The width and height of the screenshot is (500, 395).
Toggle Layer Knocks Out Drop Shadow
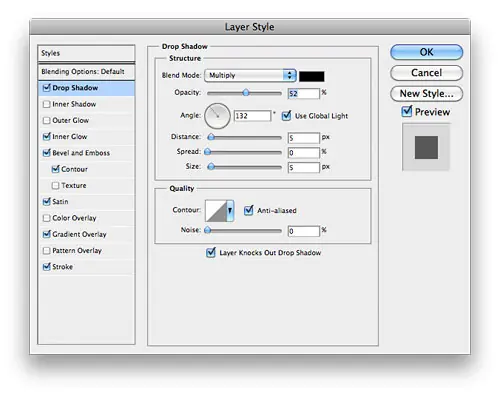click(211, 252)
